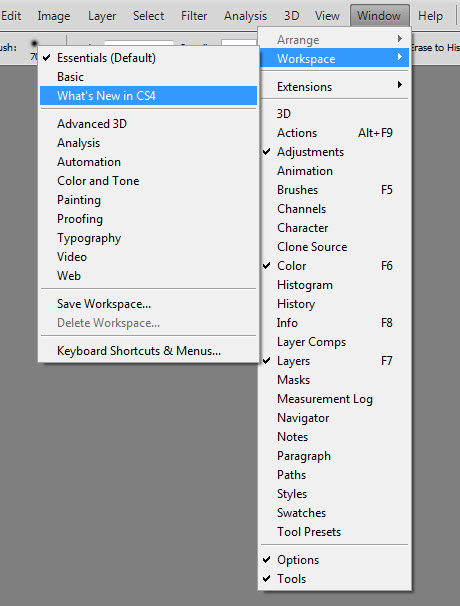Show the Styles panel
The image size is (460, 606).
tap(334, 494)
